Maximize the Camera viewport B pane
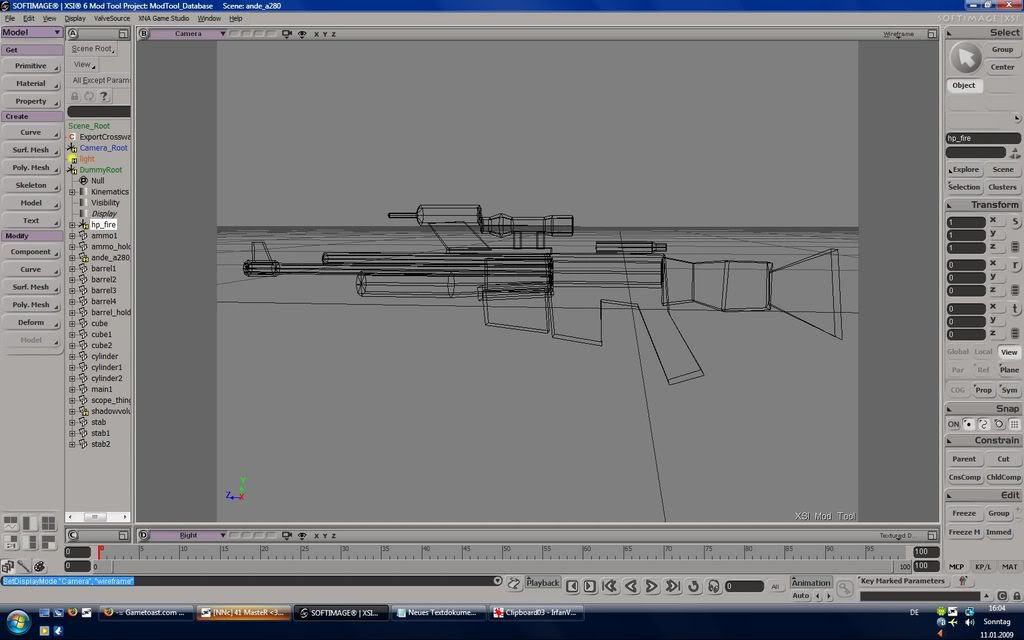The width and height of the screenshot is (1024, 640). click(x=932, y=33)
